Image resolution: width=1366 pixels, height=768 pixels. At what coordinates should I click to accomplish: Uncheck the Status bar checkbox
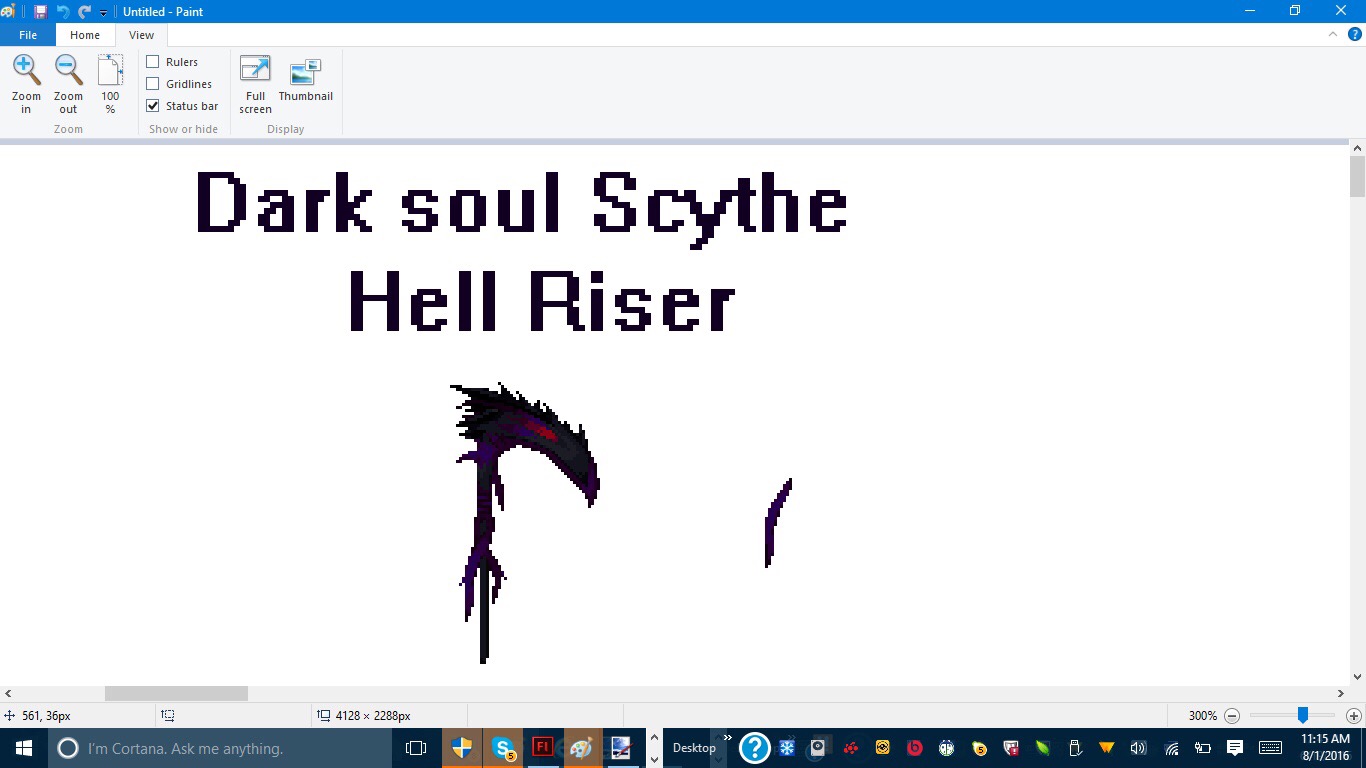pyautogui.click(x=153, y=106)
